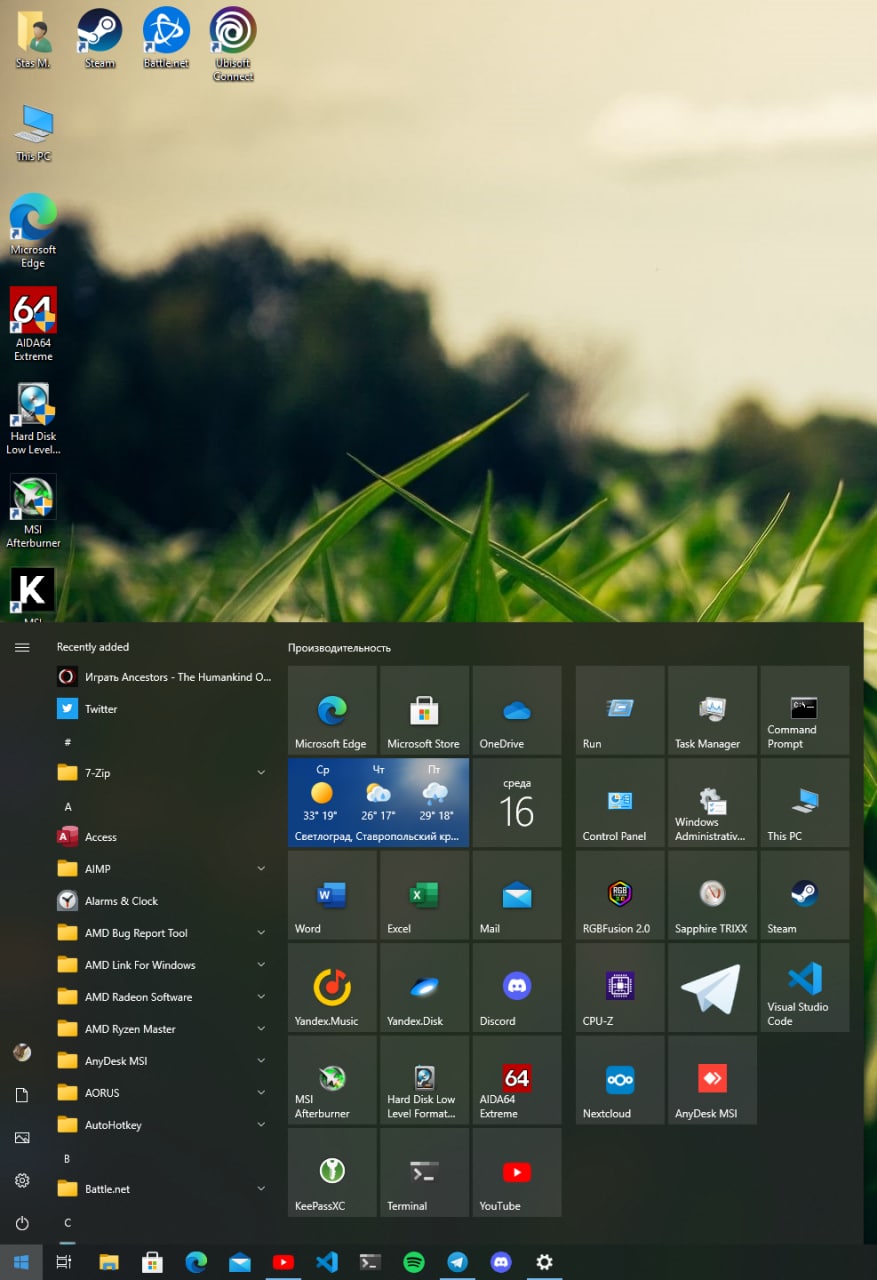Open Hard Disk Low Level Format tile
Screen dimensions: 877x1280
pos(424,1080)
